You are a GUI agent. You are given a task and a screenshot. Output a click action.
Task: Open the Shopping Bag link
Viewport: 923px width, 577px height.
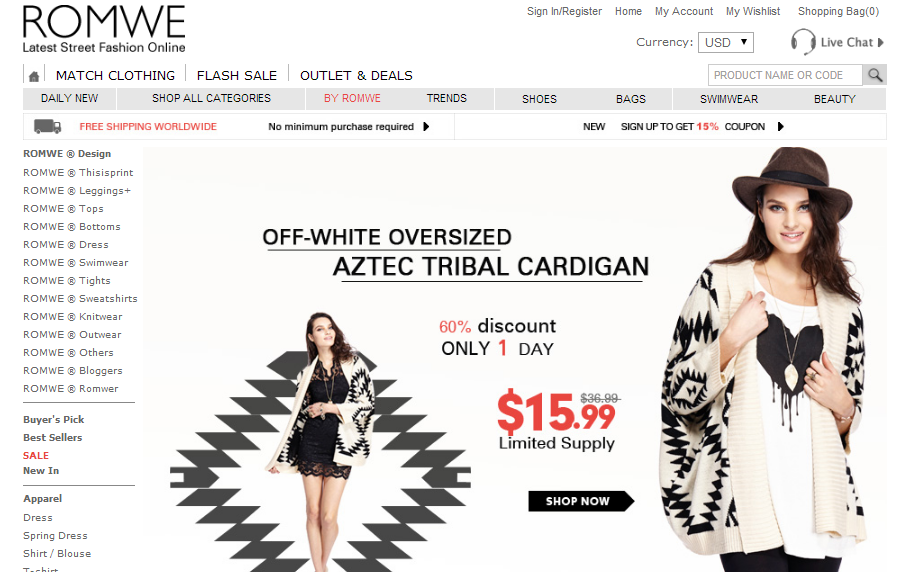(838, 11)
